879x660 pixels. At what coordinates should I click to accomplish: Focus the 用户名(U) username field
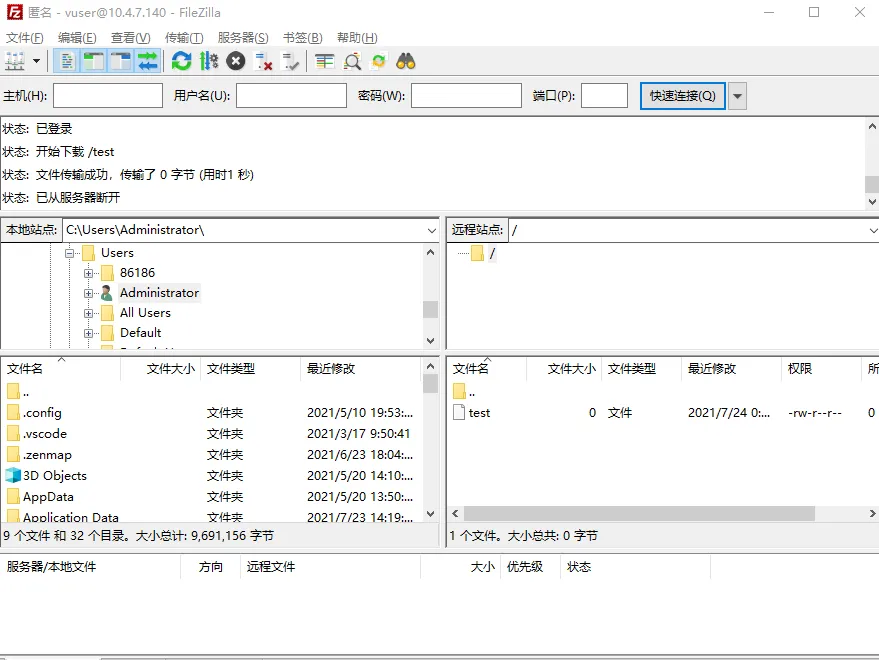(291, 95)
